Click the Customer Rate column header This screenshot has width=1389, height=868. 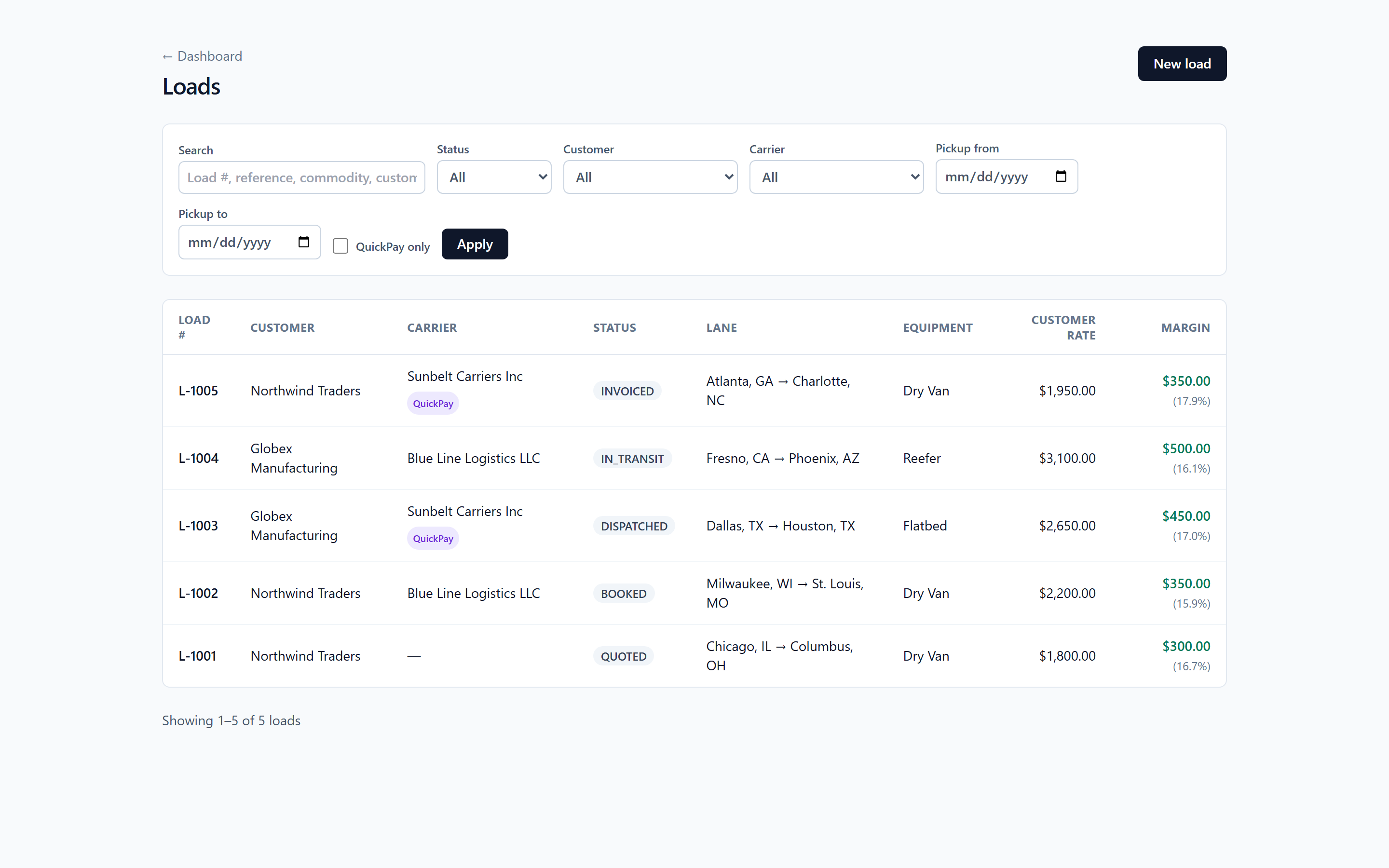coord(1063,327)
